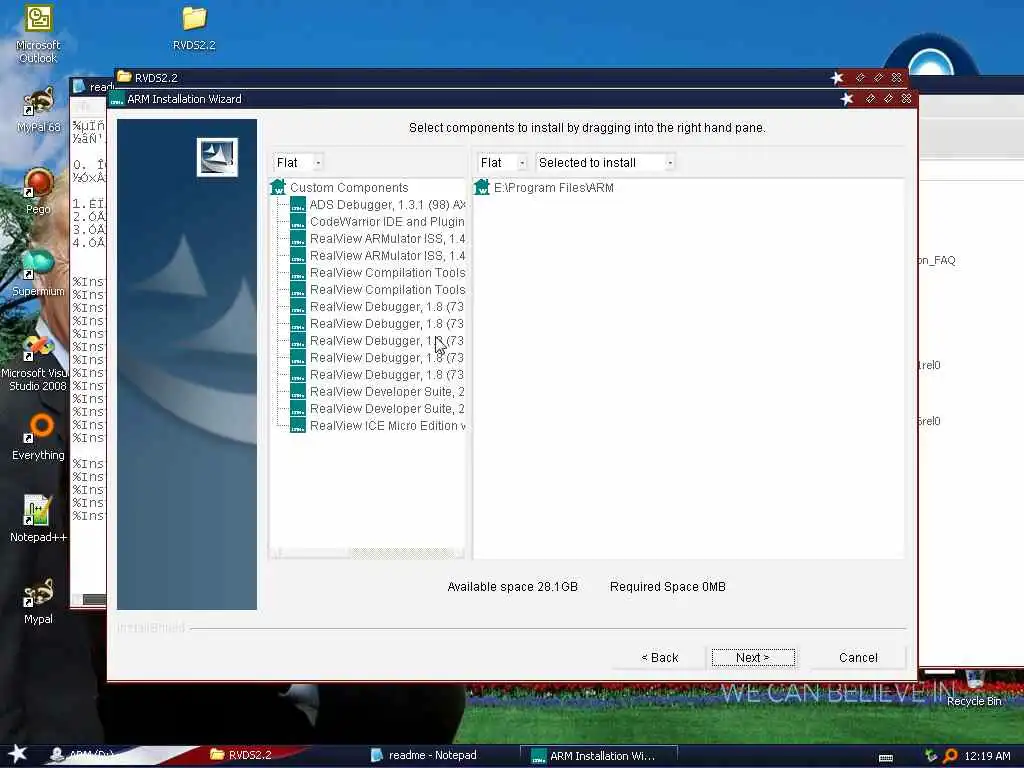This screenshot has width=1024, height=768.
Task: Click the ARM wizard logo thumbnail
Action: coord(217,157)
